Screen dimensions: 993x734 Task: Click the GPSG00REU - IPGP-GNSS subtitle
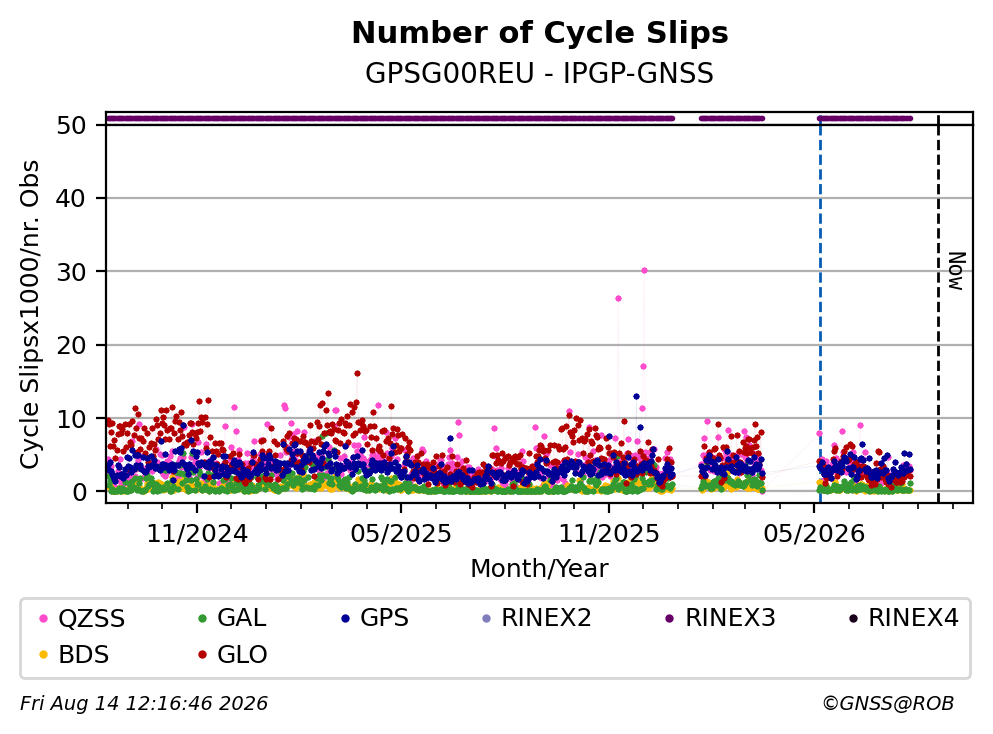point(540,73)
